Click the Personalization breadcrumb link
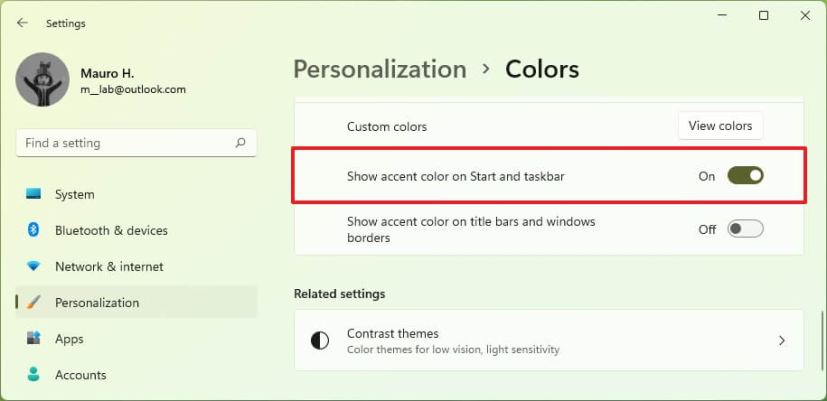827x401 pixels. tap(380, 69)
